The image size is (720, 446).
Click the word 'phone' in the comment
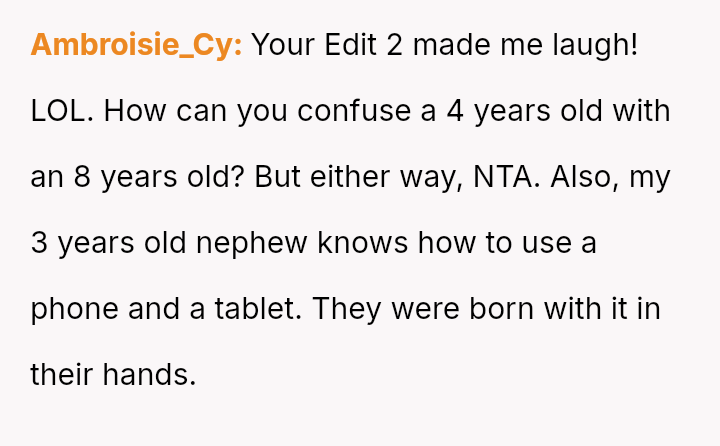[75, 309]
